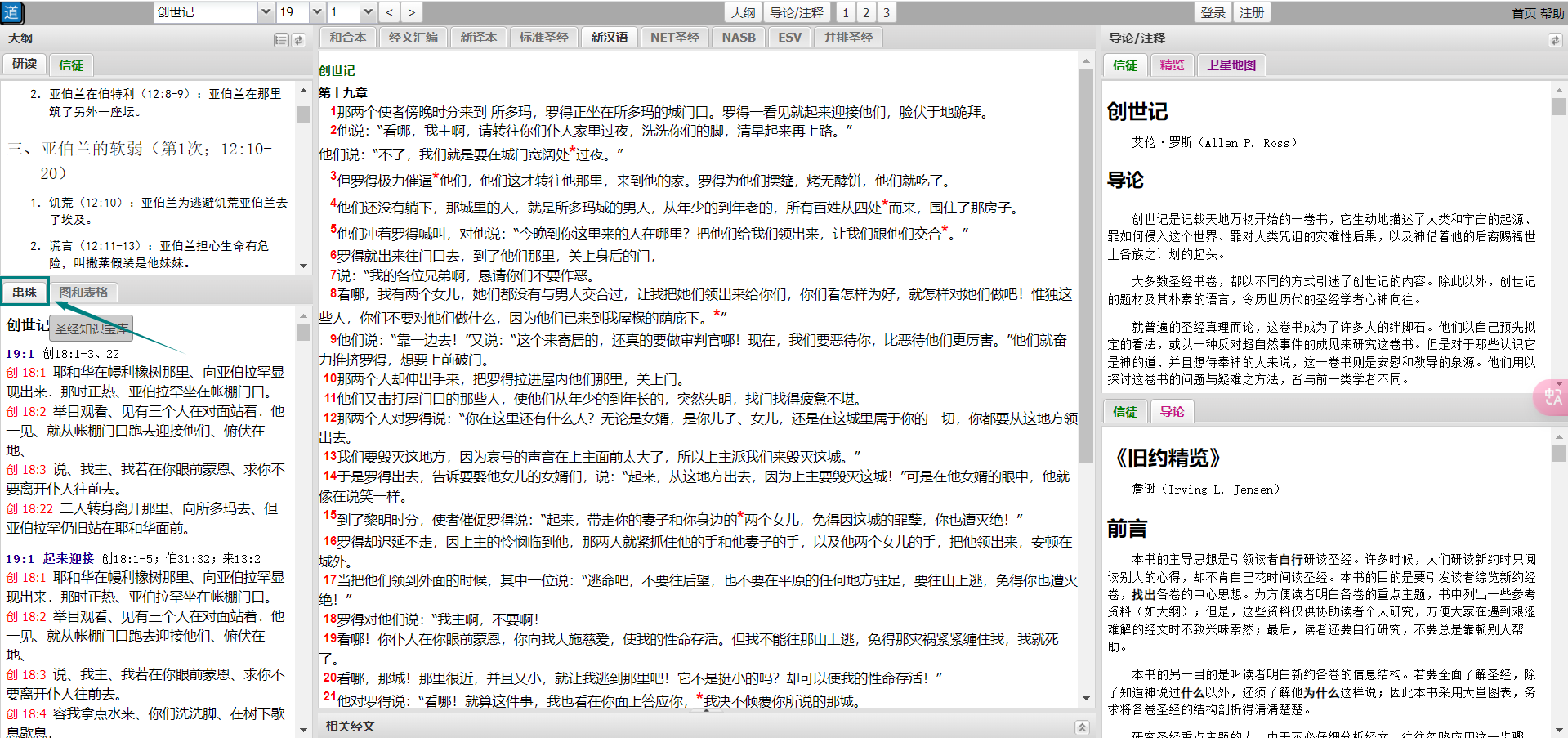Click the refresh icon in 大纲 panel header
1568x738 pixels.
299,39
